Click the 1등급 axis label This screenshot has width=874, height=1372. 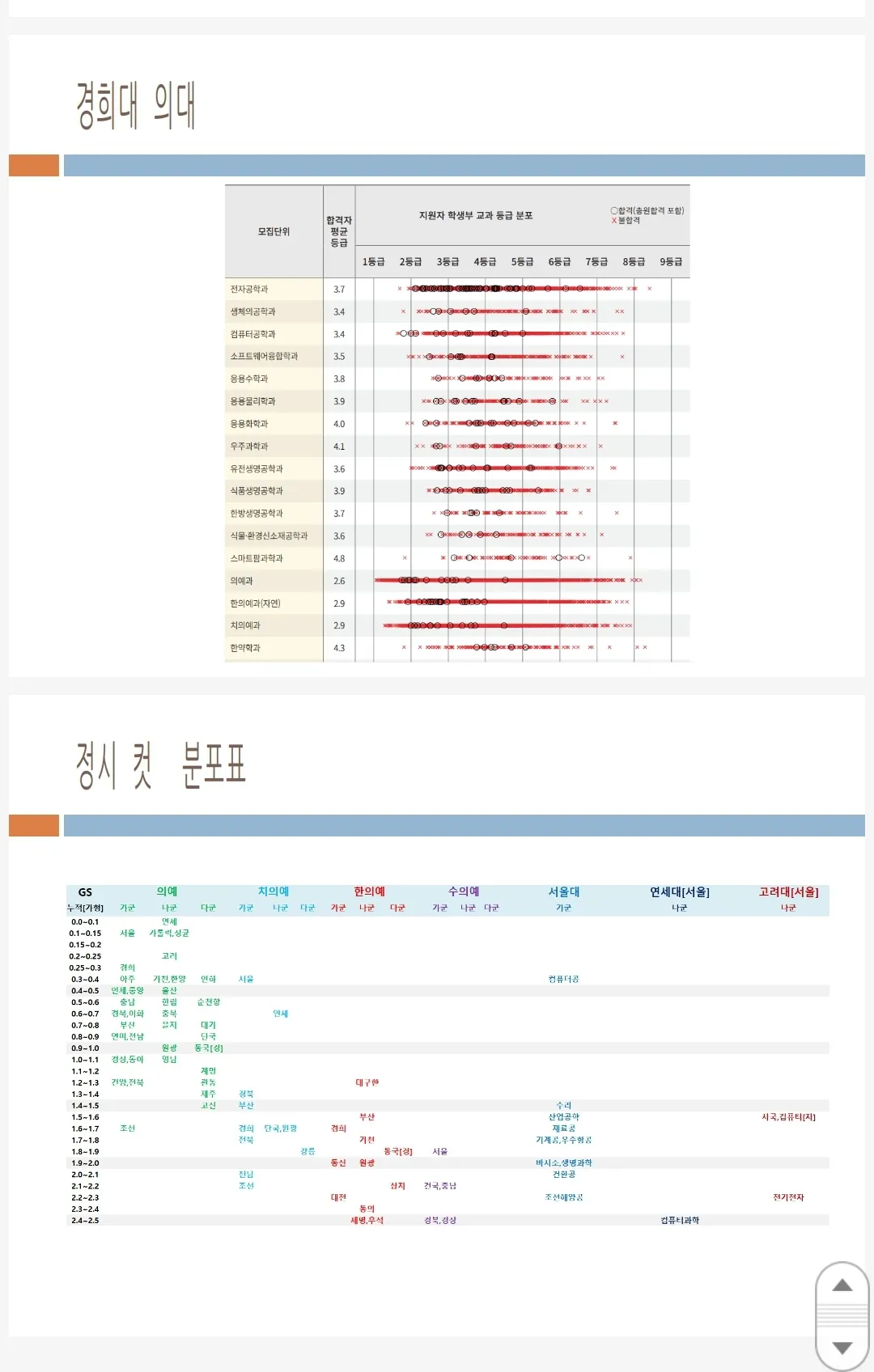(374, 261)
